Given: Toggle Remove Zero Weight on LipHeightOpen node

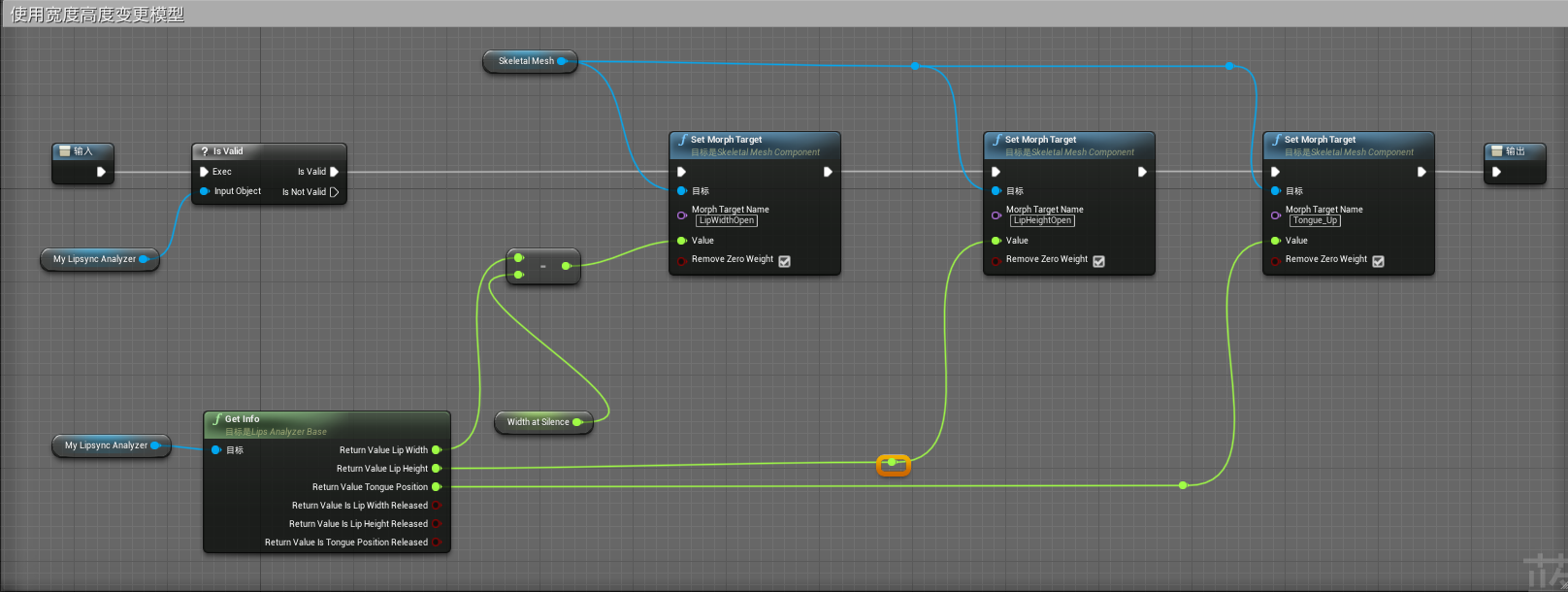Looking at the screenshot, I should (1098, 261).
